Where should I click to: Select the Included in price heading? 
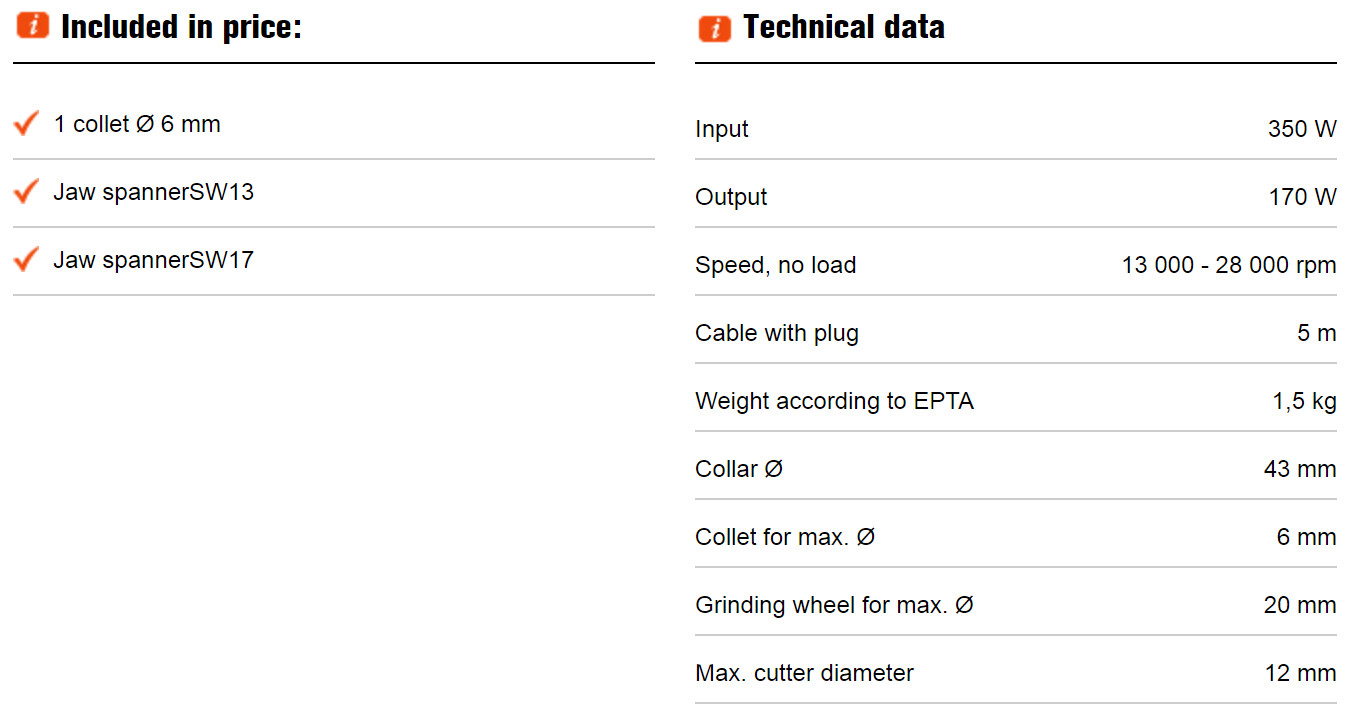pyautogui.click(x=181, y=27)
